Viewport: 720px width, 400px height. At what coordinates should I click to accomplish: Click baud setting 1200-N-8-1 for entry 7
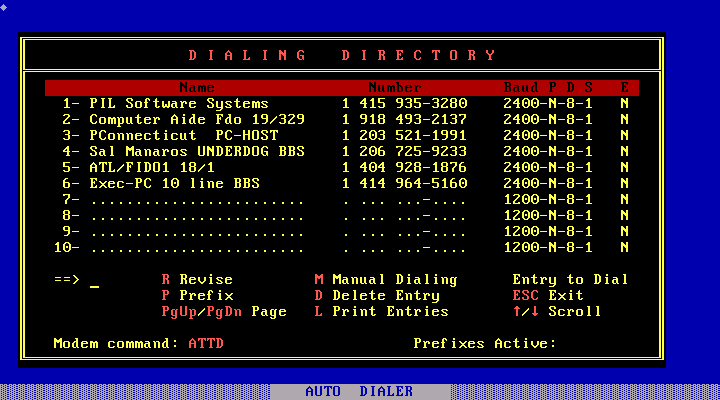[x=548, y=200]
